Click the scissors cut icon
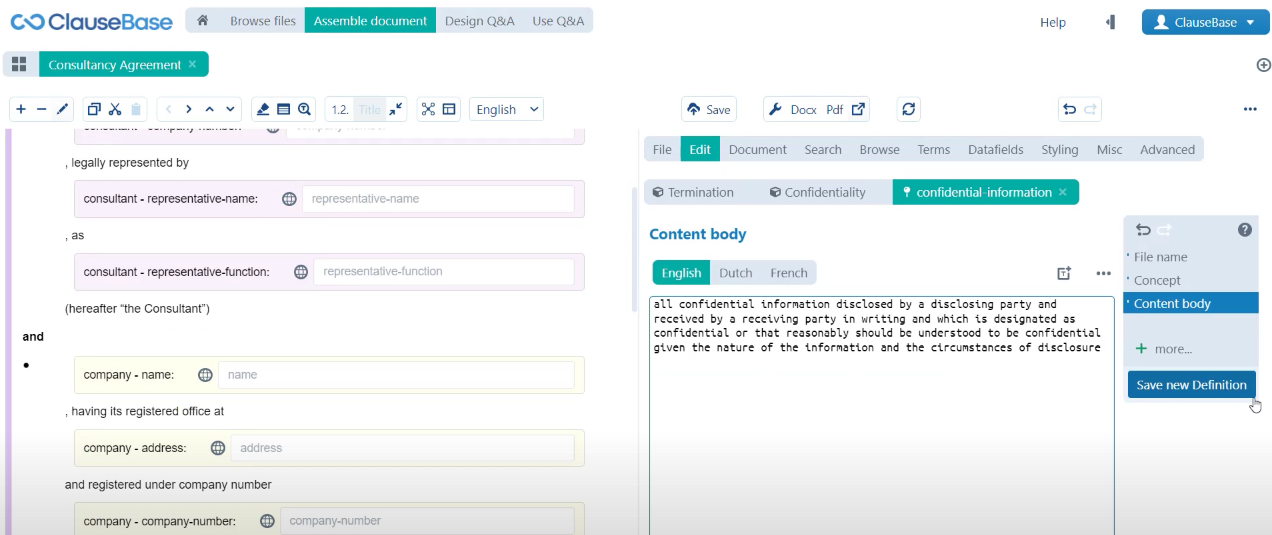Viewport: 1272px width, 535px height. click(x=115, y=109)
